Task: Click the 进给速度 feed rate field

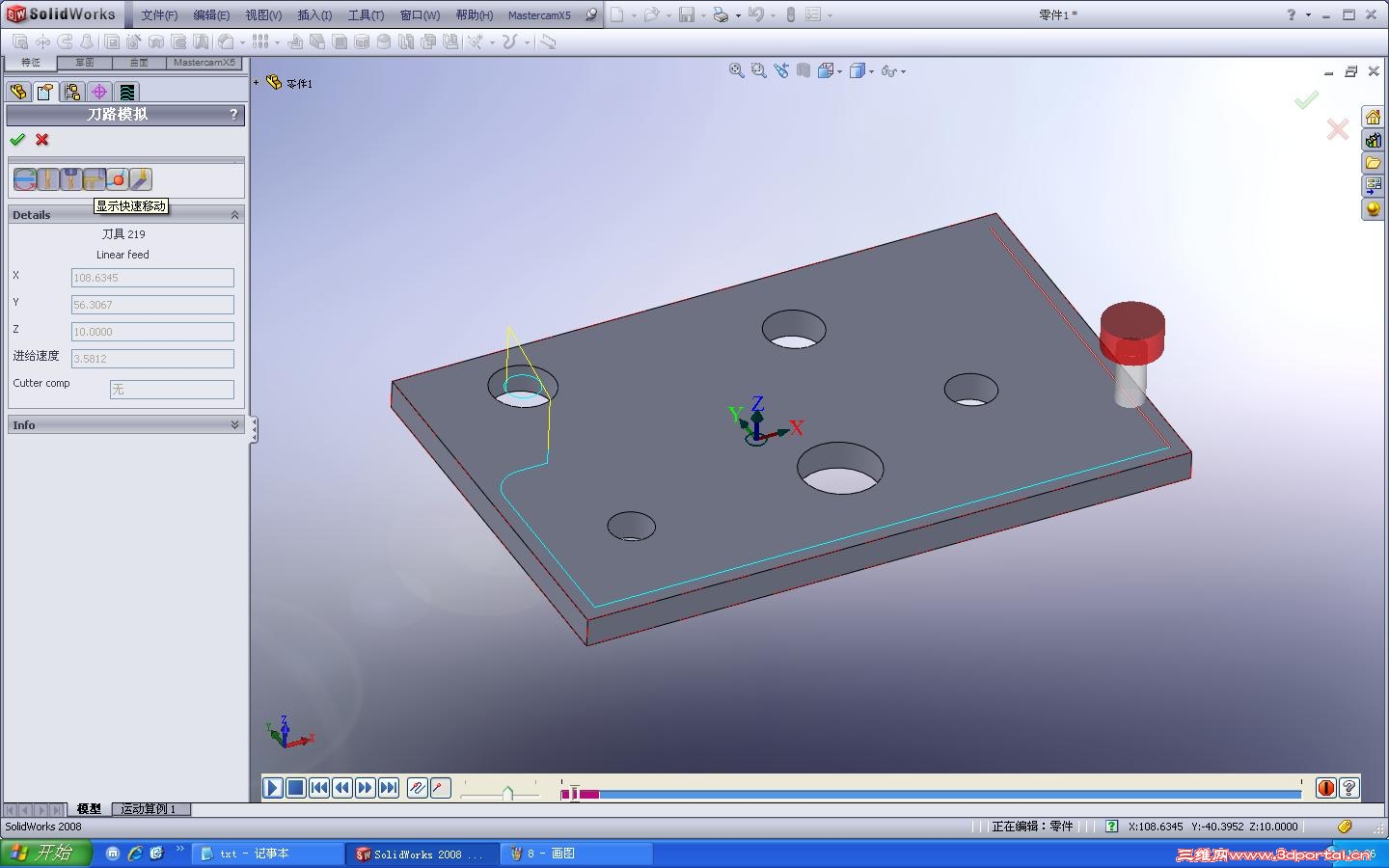Action: [x=152, y=359]
